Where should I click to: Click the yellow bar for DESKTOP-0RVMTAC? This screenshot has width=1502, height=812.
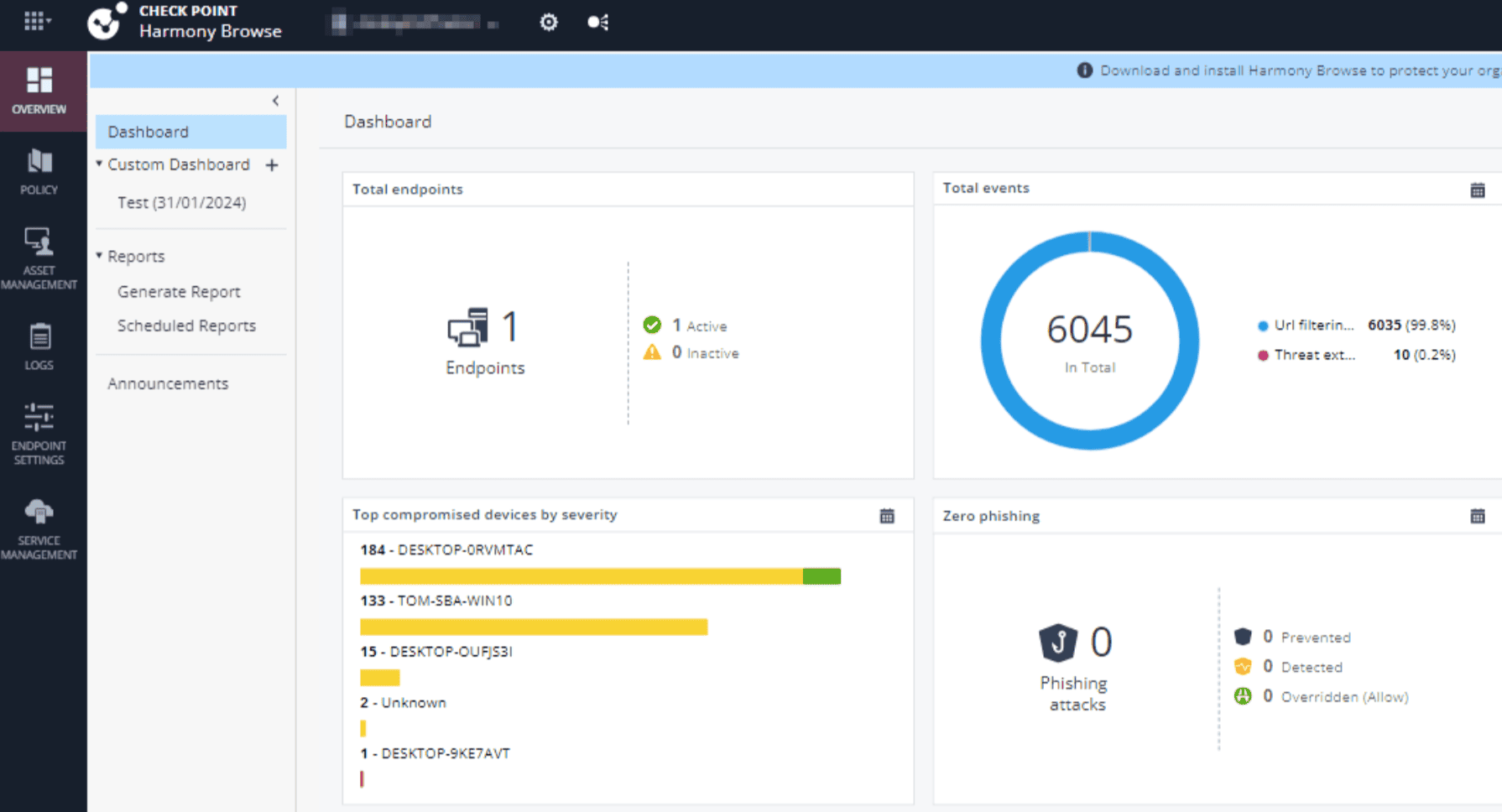tap(582, 576)
